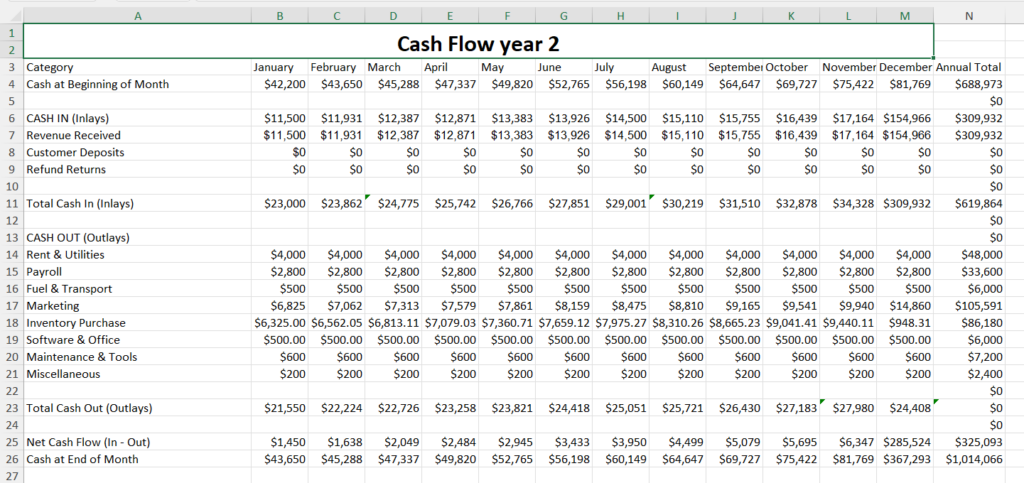Click column G header
Viewport: 1024px width, 483px height.
[563, 15]
